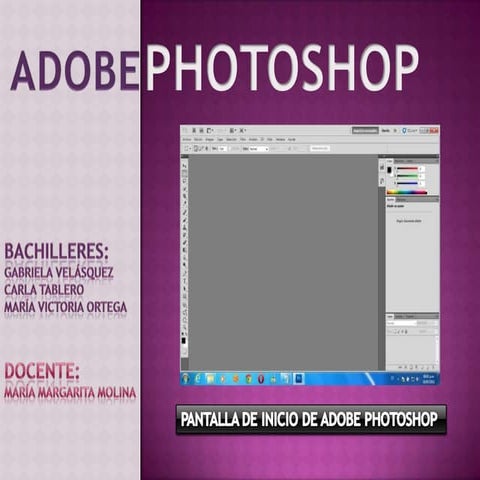Open the Screen Mode dropdown icon
Screen dimensions: 480x480
coord(242,130)
